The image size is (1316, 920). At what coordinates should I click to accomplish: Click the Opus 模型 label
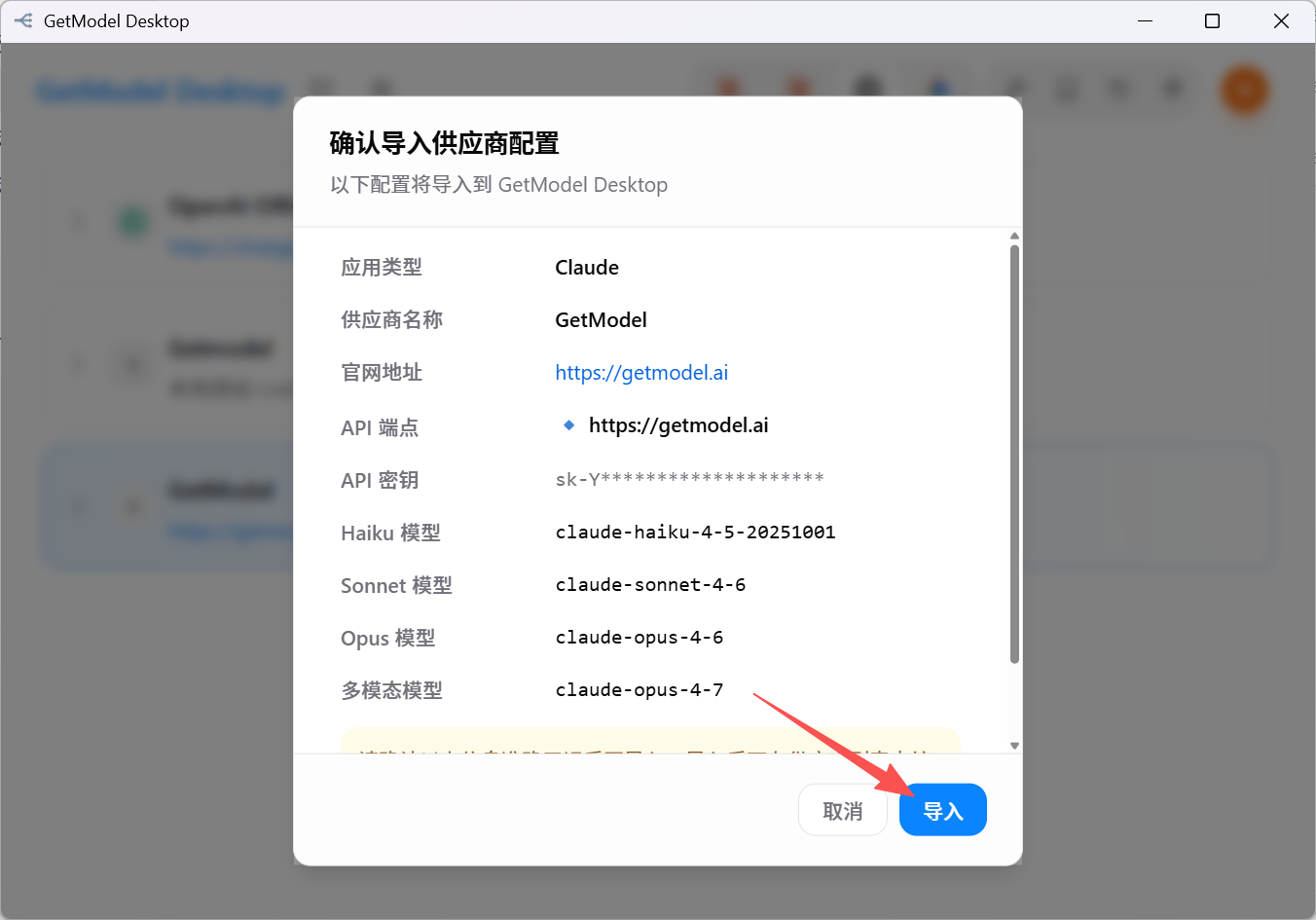click(x=387, y=638)
